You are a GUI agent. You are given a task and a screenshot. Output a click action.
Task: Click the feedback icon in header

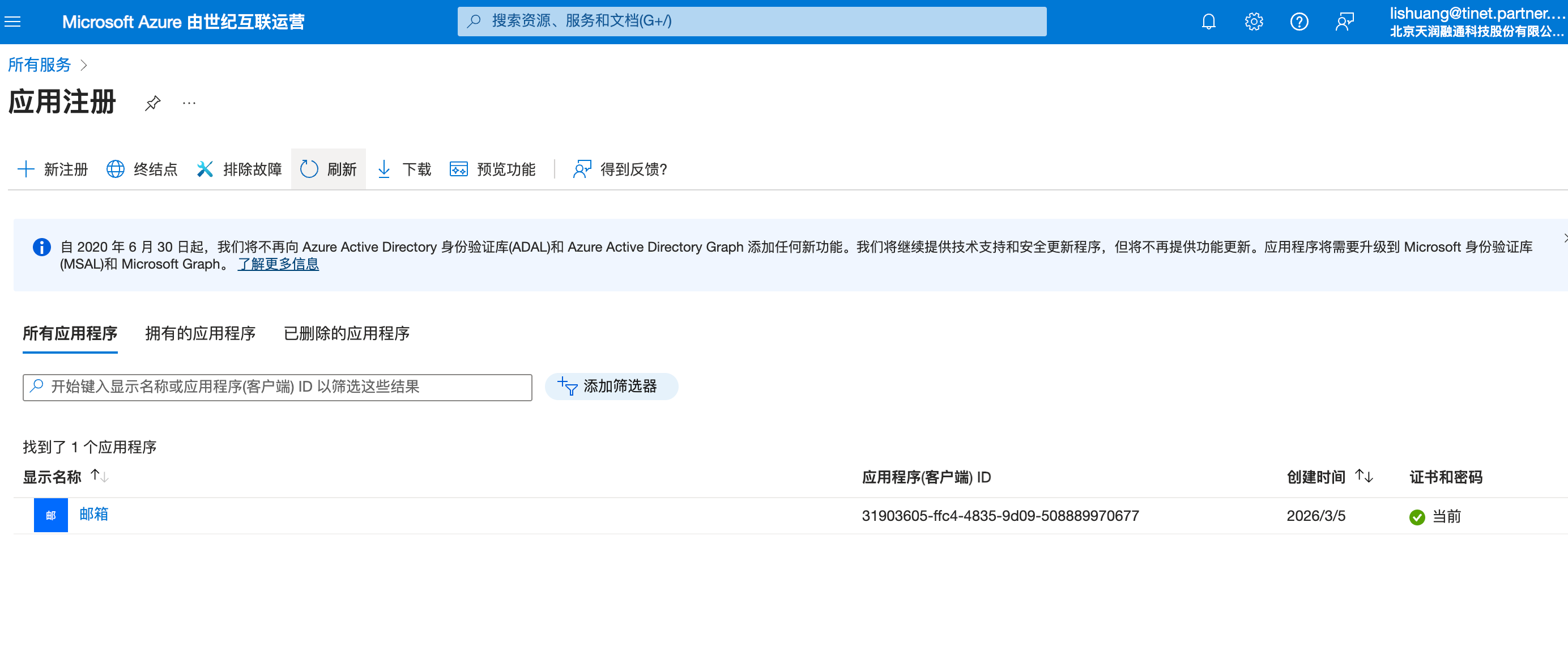click(1344, 22)
